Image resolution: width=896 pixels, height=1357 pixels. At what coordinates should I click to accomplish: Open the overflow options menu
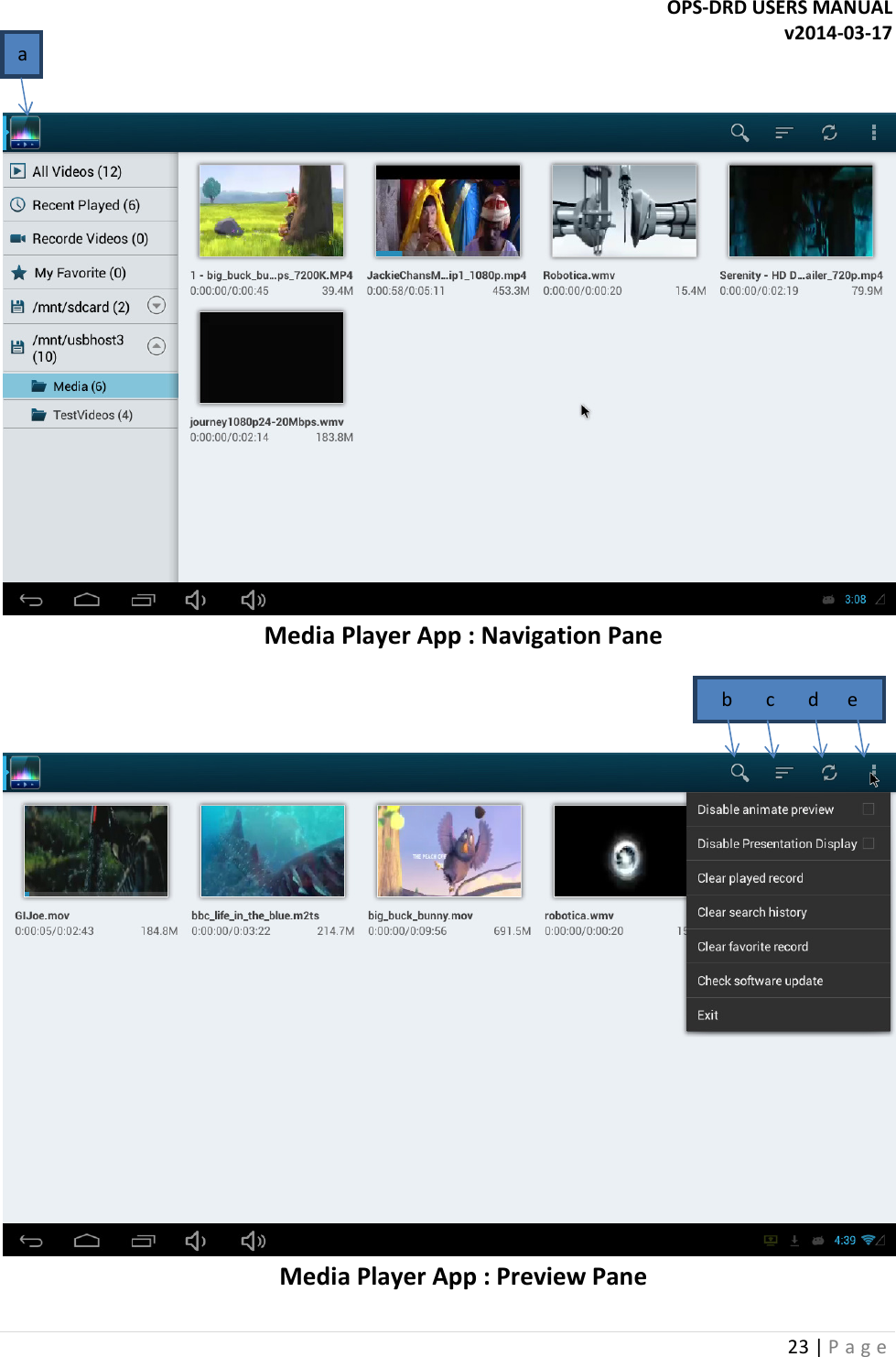tap(873, 132)
